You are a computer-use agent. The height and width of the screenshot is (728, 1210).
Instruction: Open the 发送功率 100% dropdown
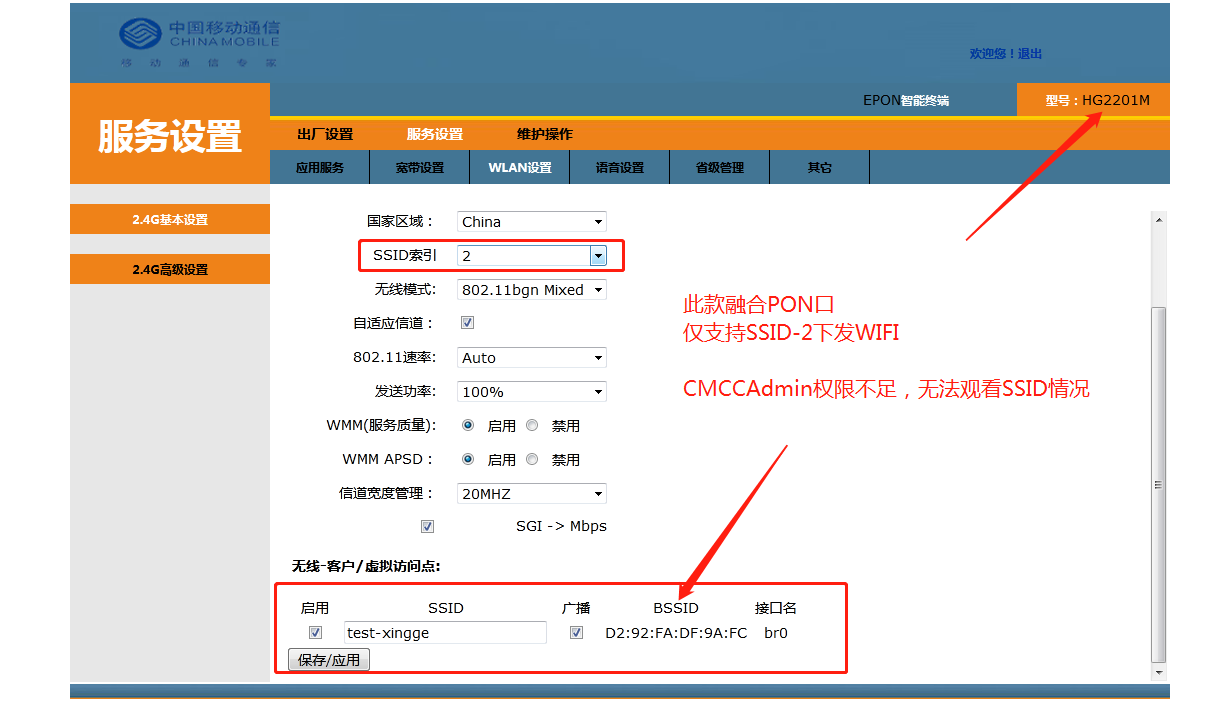coord(531,392)
